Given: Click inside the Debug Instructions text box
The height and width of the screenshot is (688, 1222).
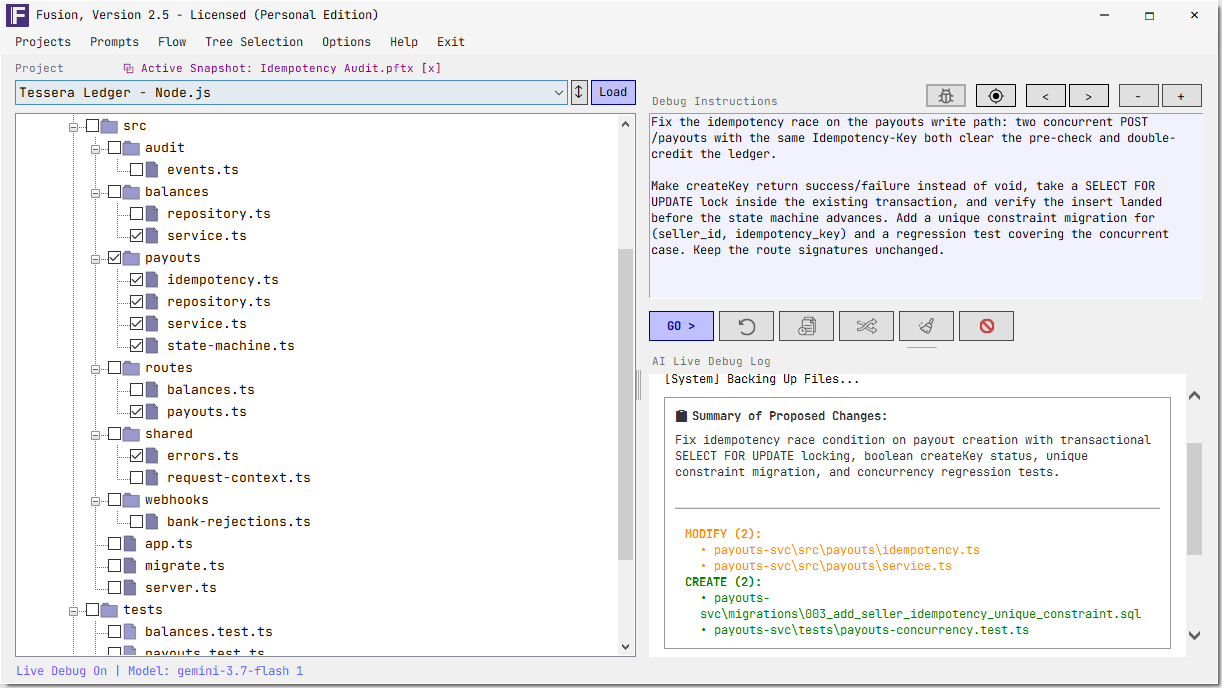Looking at the screenshot, I should (926, 205).
